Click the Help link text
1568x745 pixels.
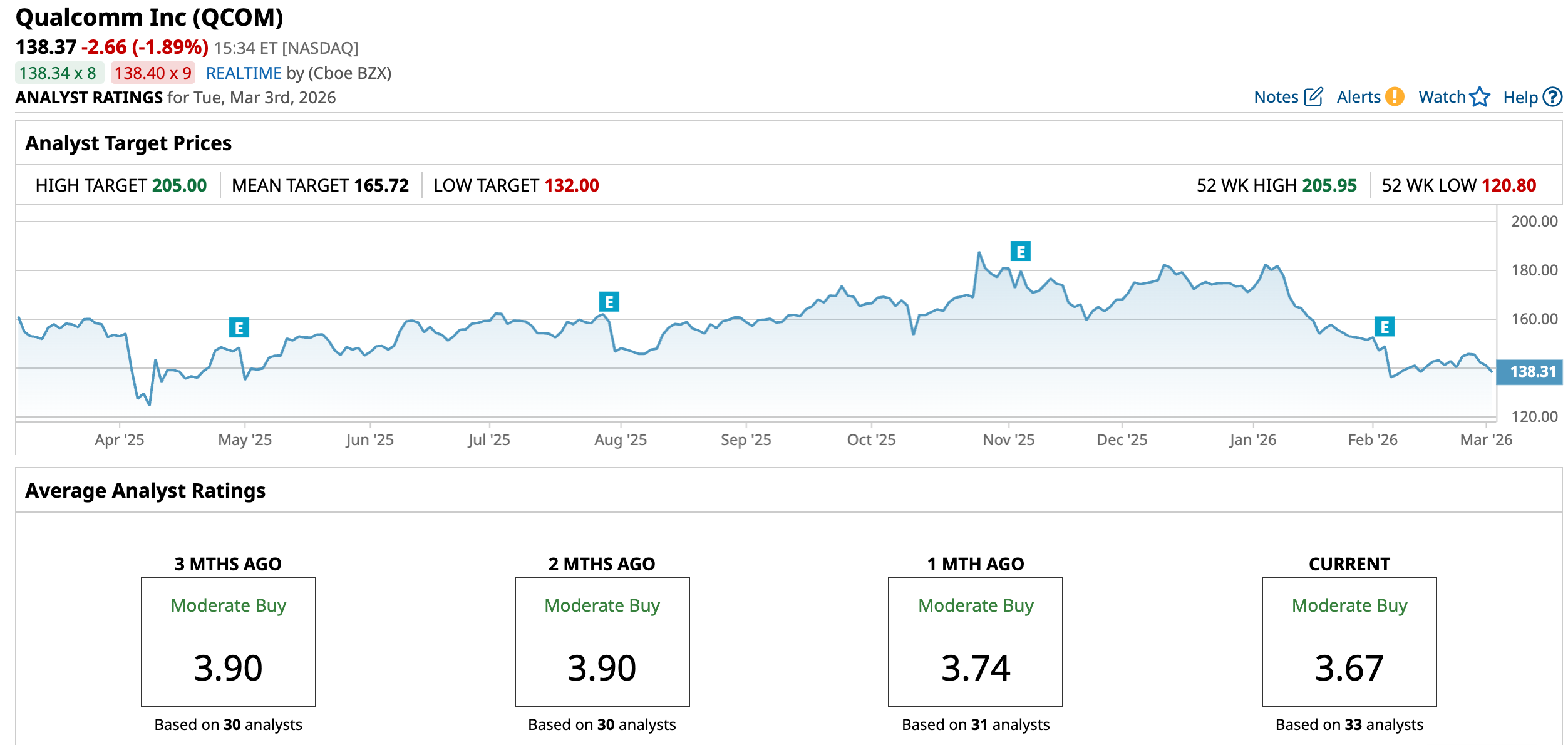pyautogui.click(x=1520, y=98)
